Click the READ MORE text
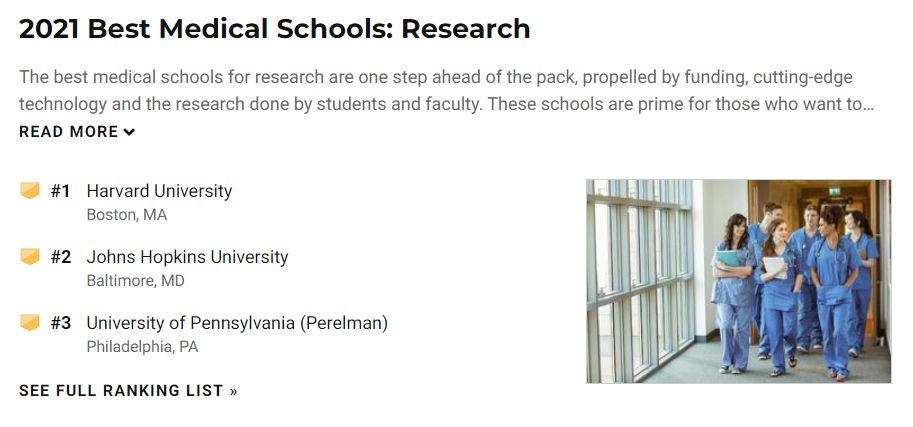This screenshot has height=427, width=913. [x=69, y=132]
